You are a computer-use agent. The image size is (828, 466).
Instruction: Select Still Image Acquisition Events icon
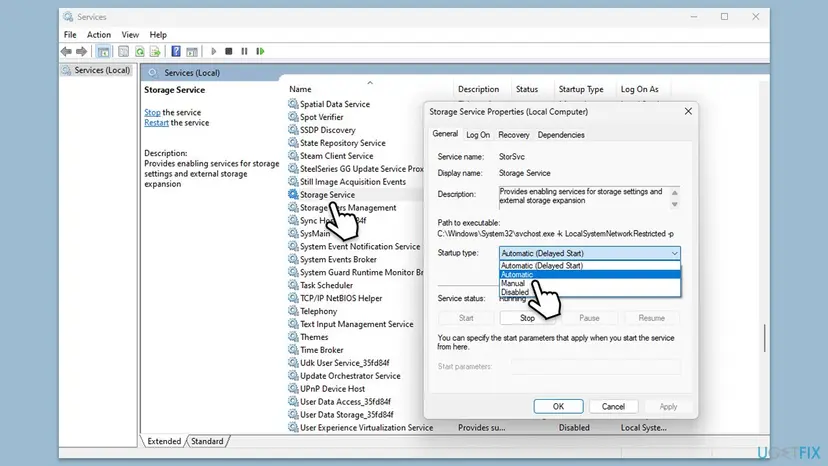pos(293,182)
